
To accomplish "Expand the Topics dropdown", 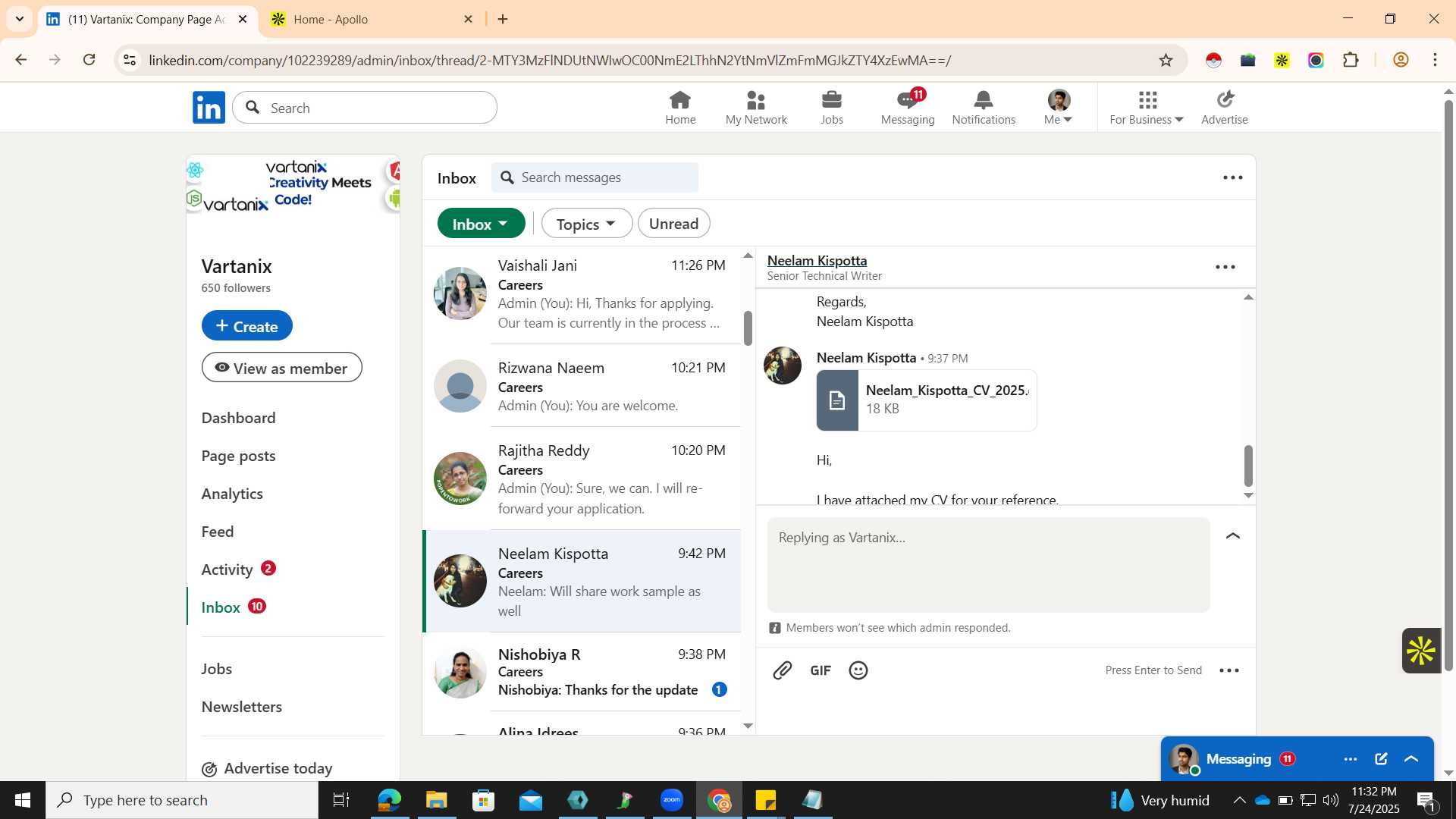I will point(586,224).
